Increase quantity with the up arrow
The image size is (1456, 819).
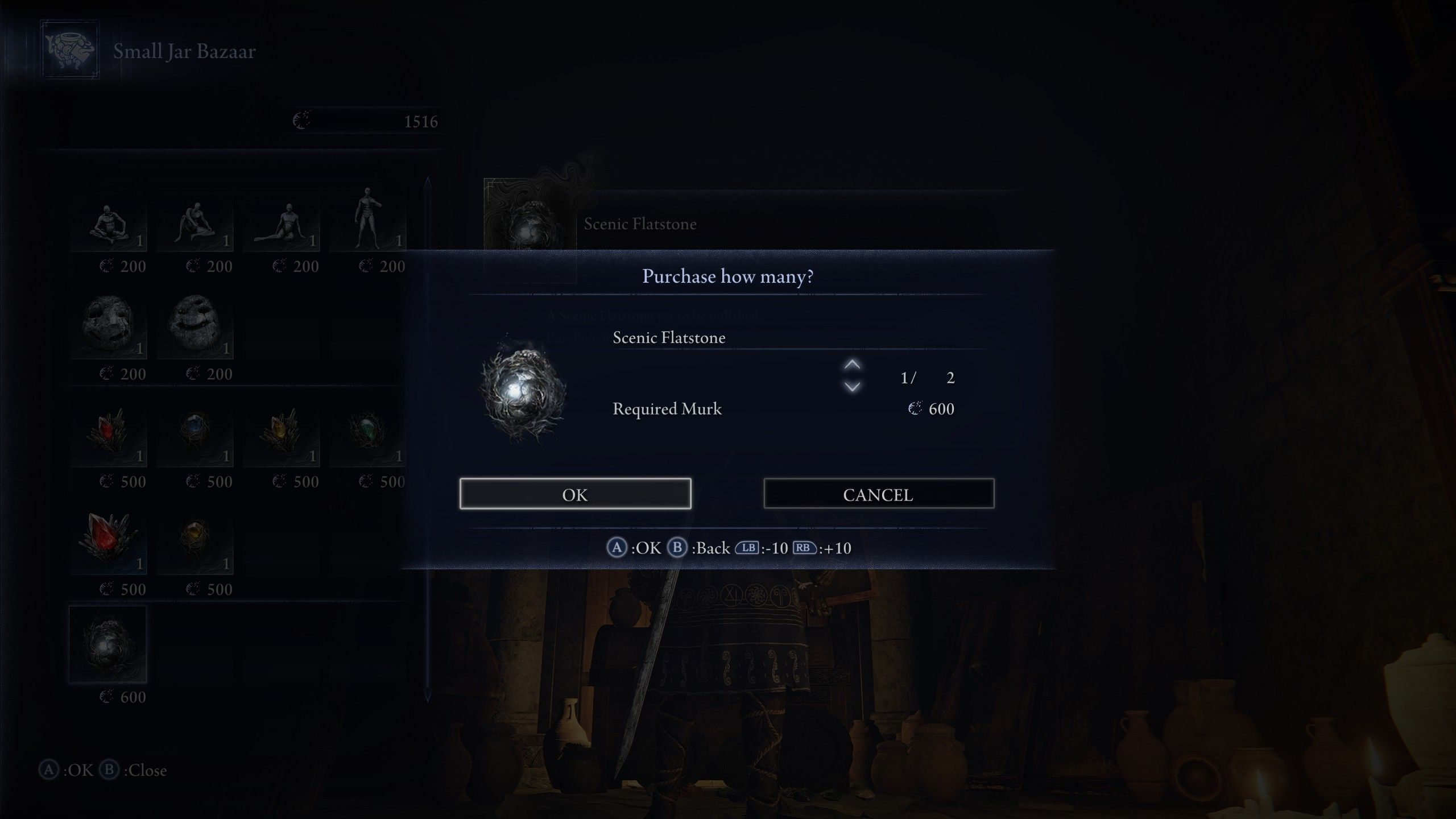(852, 365)
